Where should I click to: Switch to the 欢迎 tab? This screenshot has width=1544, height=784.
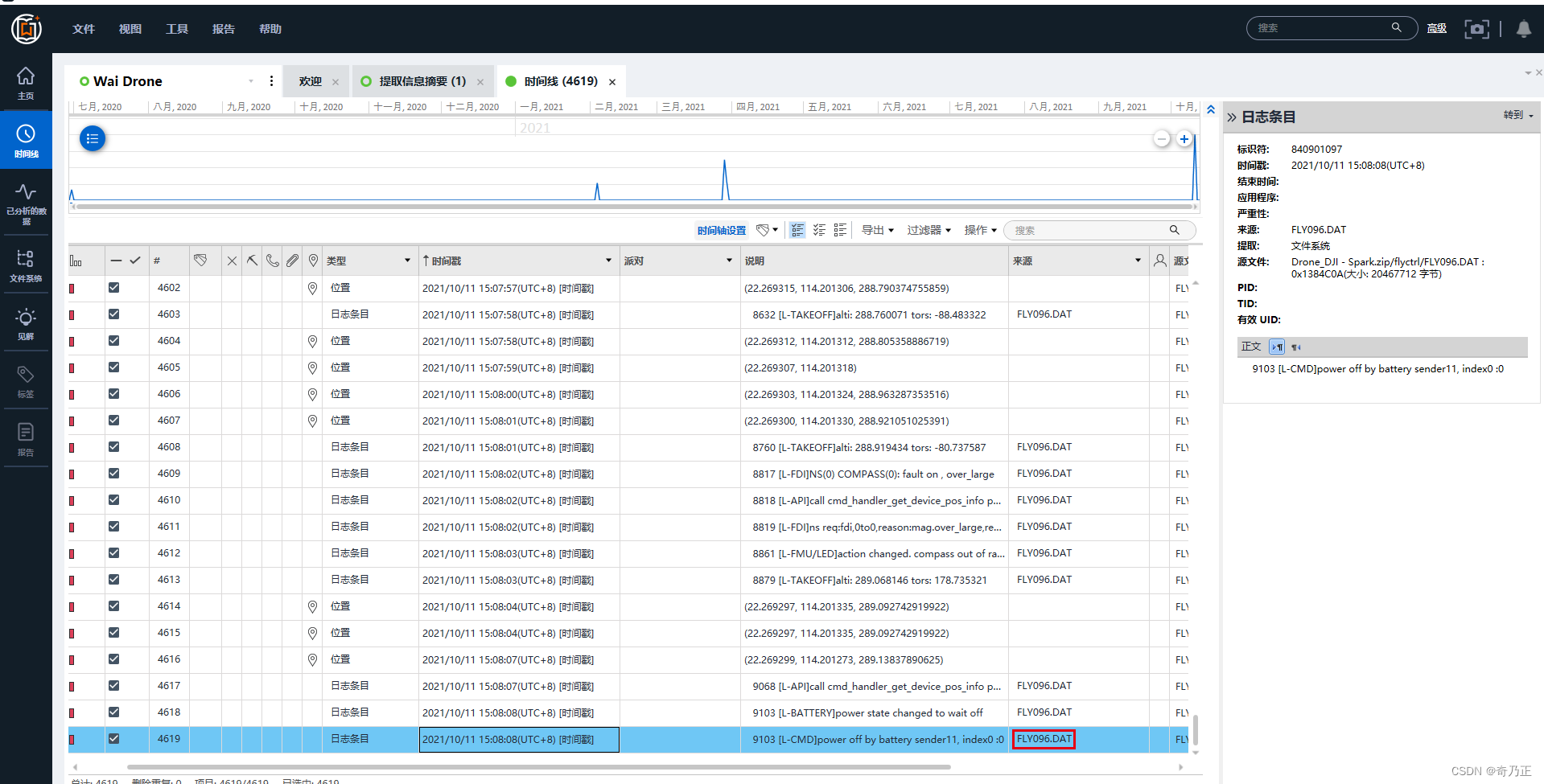coord(310,81)
